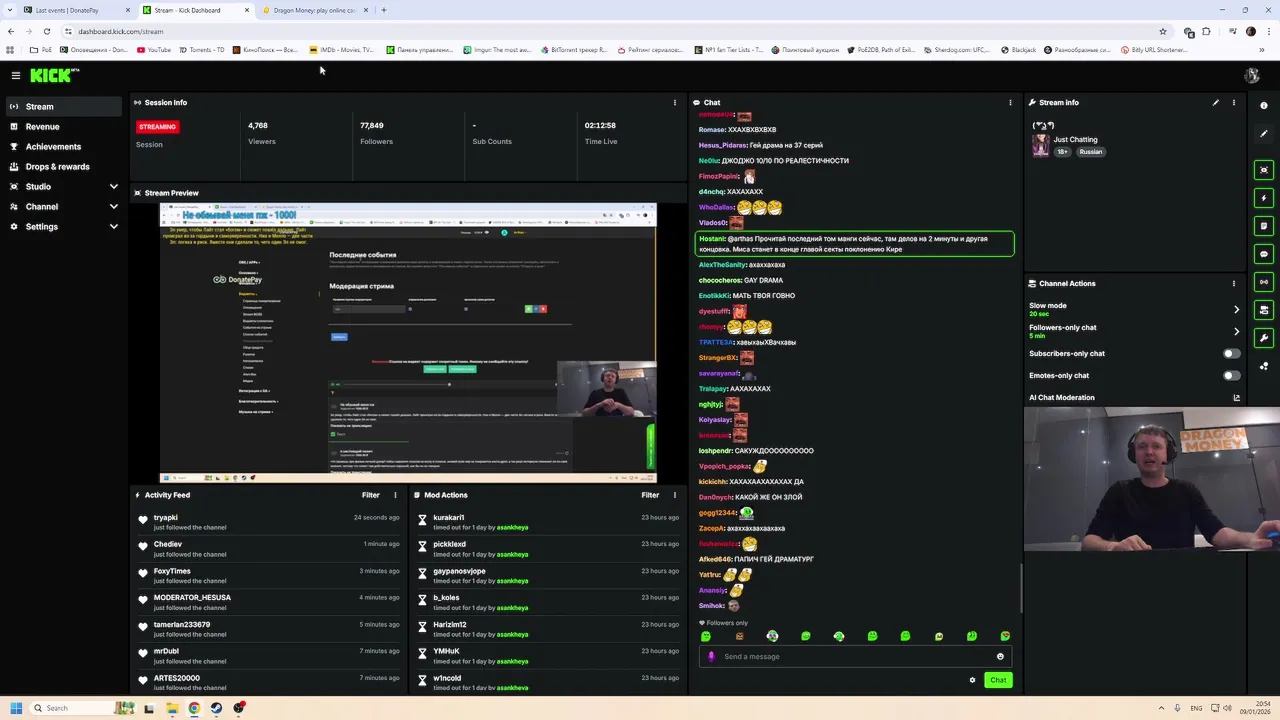1280x720 pixels.
Task: Click the stream preview video thumbnail
Action: point(408,343)
